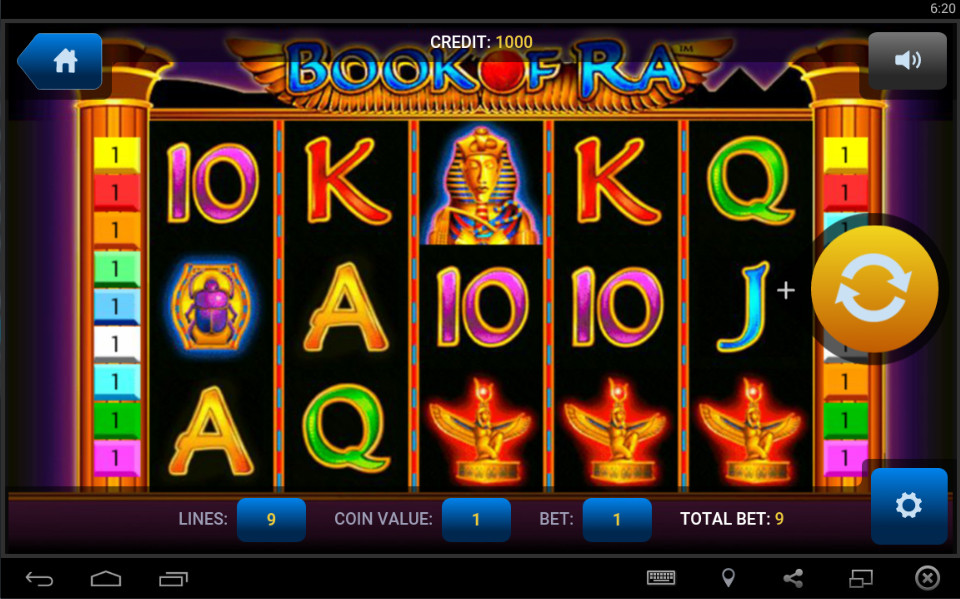This screenshot has width=960, height=599.
Task: Show recent apps in navigation bar
Action: (x=173, y=578)
